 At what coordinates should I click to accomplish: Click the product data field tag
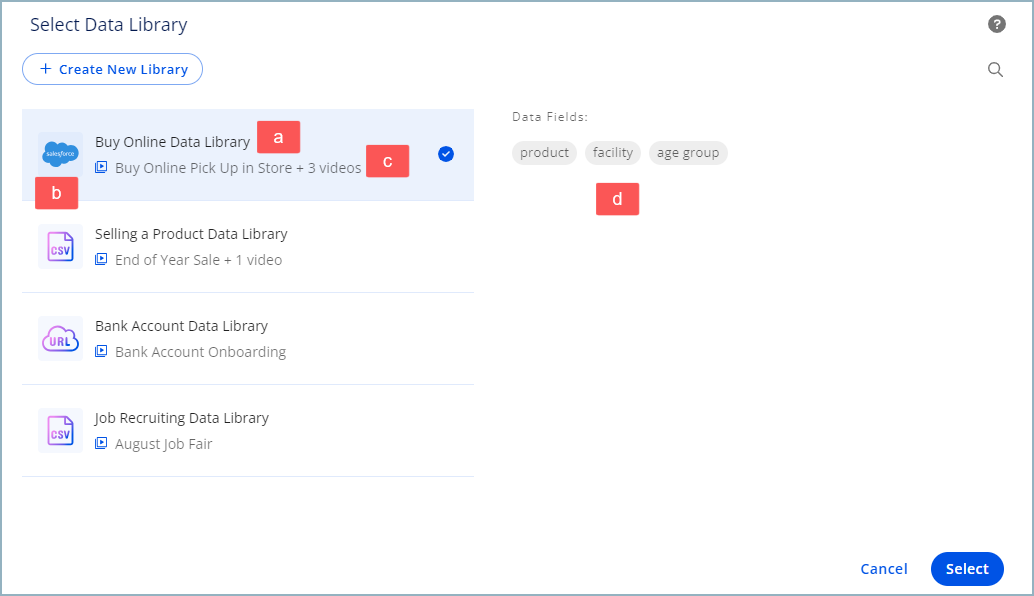click(544, 153)
